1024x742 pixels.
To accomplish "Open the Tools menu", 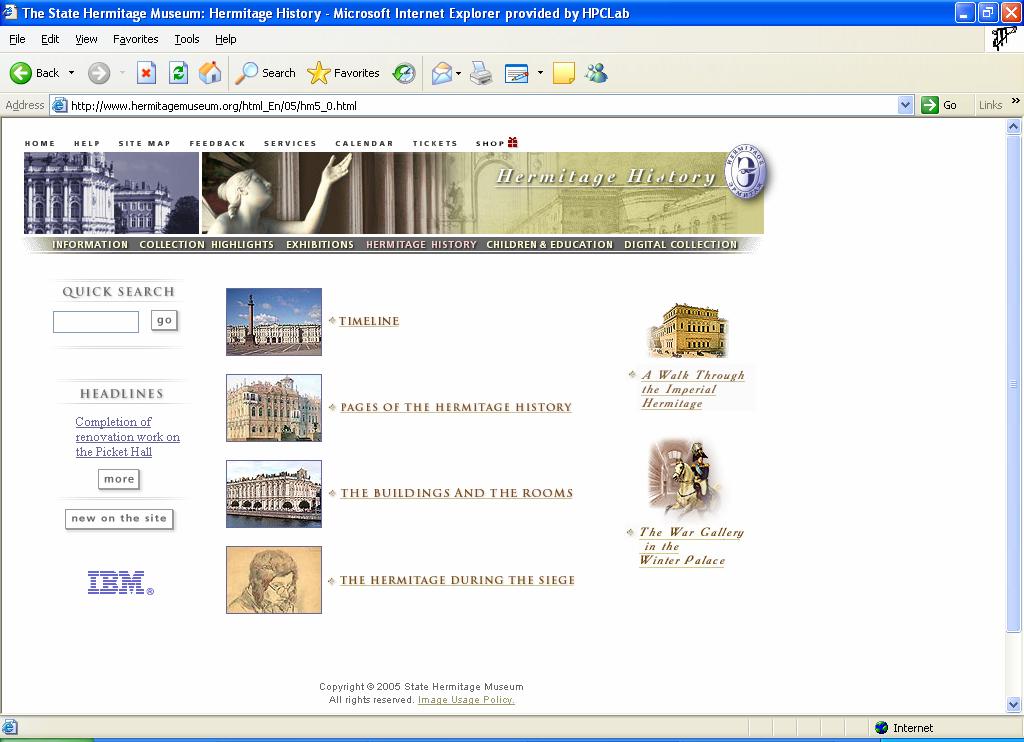I will tap(187, 39).
